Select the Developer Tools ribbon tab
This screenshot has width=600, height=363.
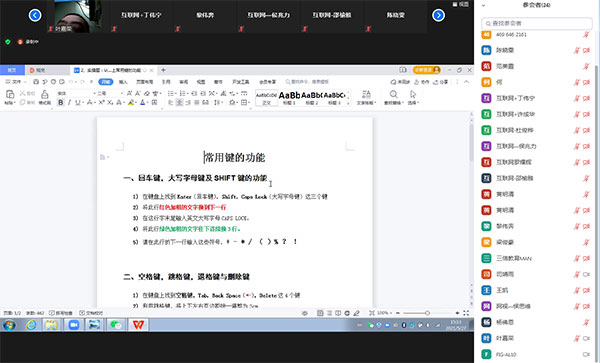(240, 82)
